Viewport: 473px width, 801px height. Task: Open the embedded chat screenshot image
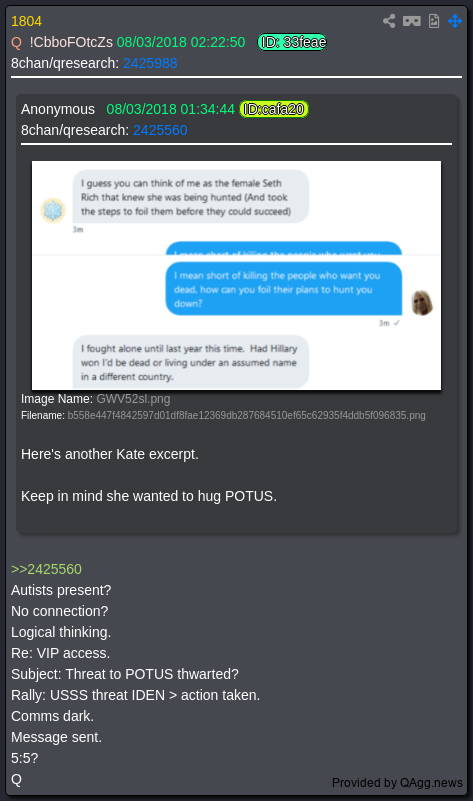pos(236,275)
